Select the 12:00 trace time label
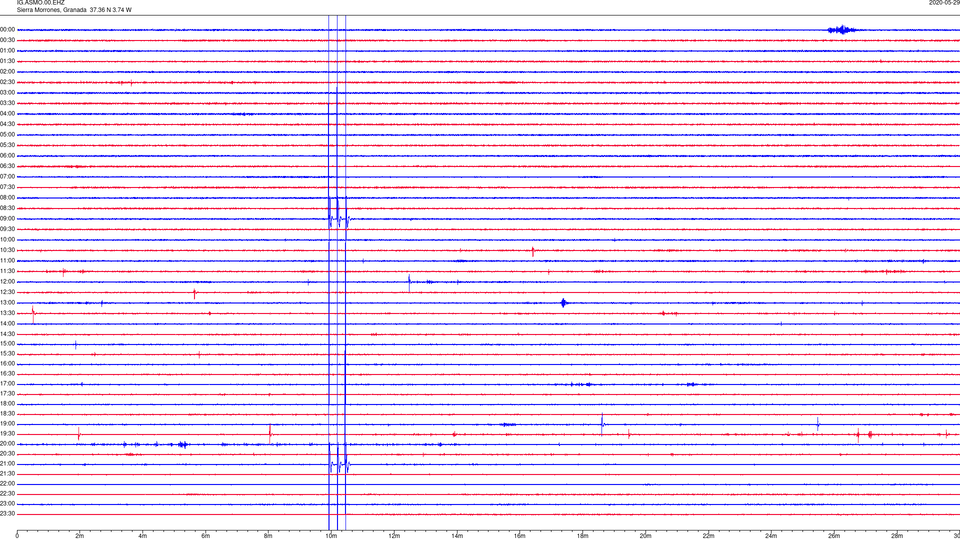The height and width of the screenshot is (540, 960). click(8, 281)
